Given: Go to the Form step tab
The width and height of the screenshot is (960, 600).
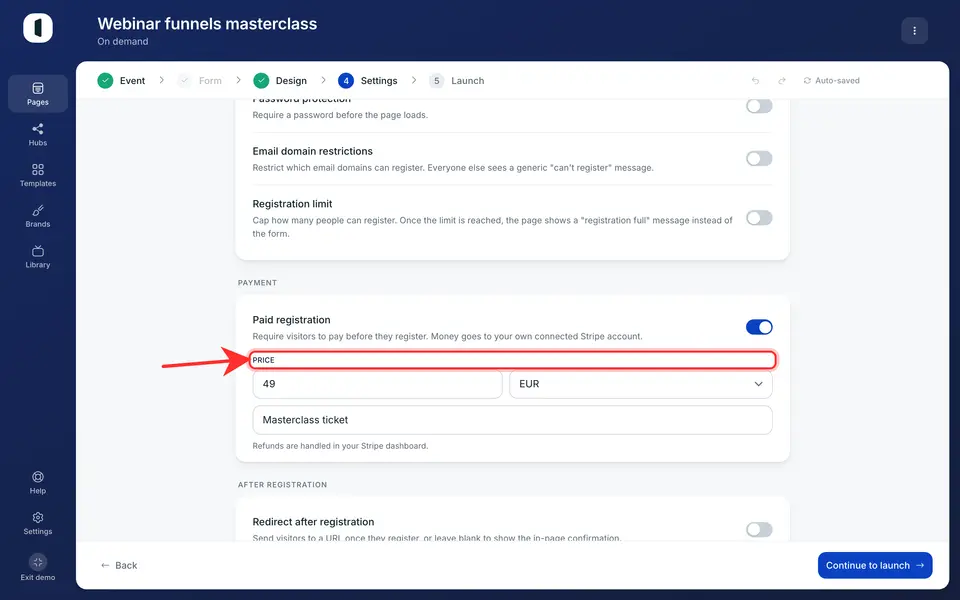Looking at the screenshot, I should pos(200,81).
